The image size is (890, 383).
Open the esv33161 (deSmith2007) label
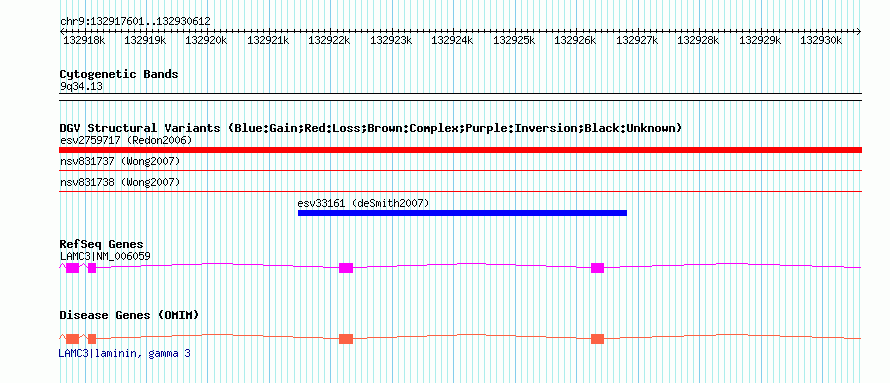363,204
